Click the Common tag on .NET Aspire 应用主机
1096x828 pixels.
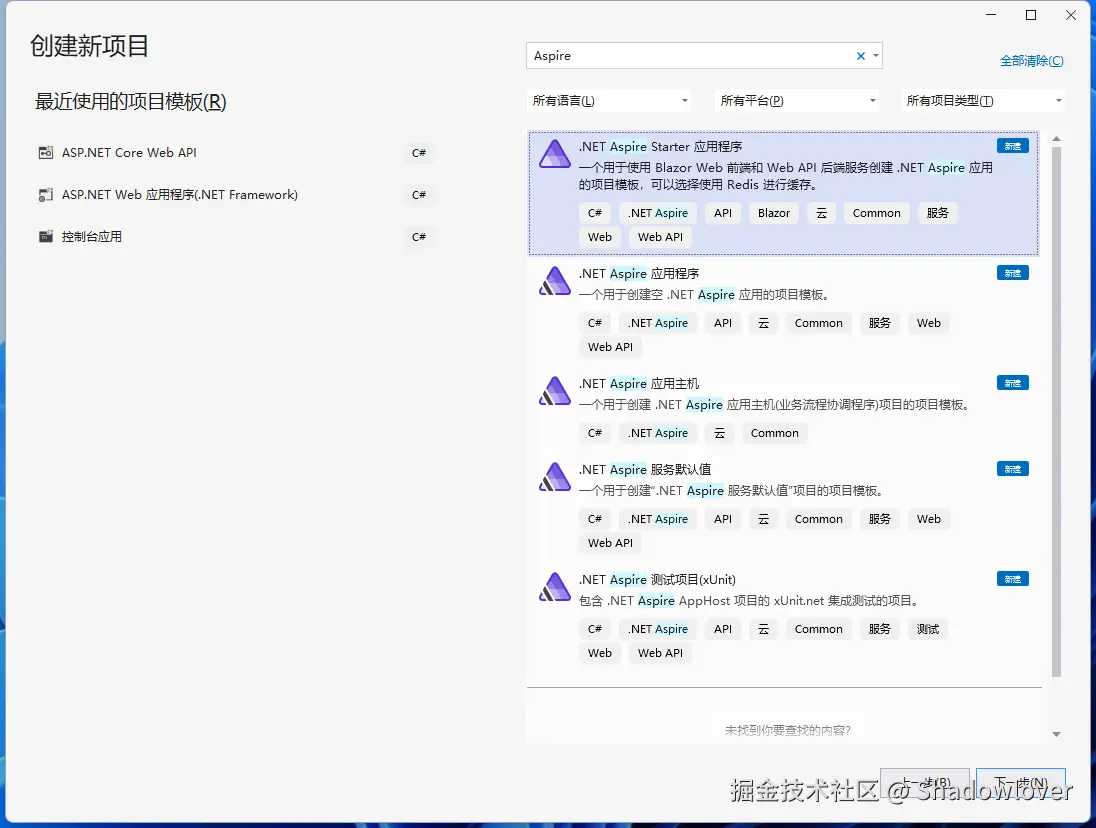(774, 433)
